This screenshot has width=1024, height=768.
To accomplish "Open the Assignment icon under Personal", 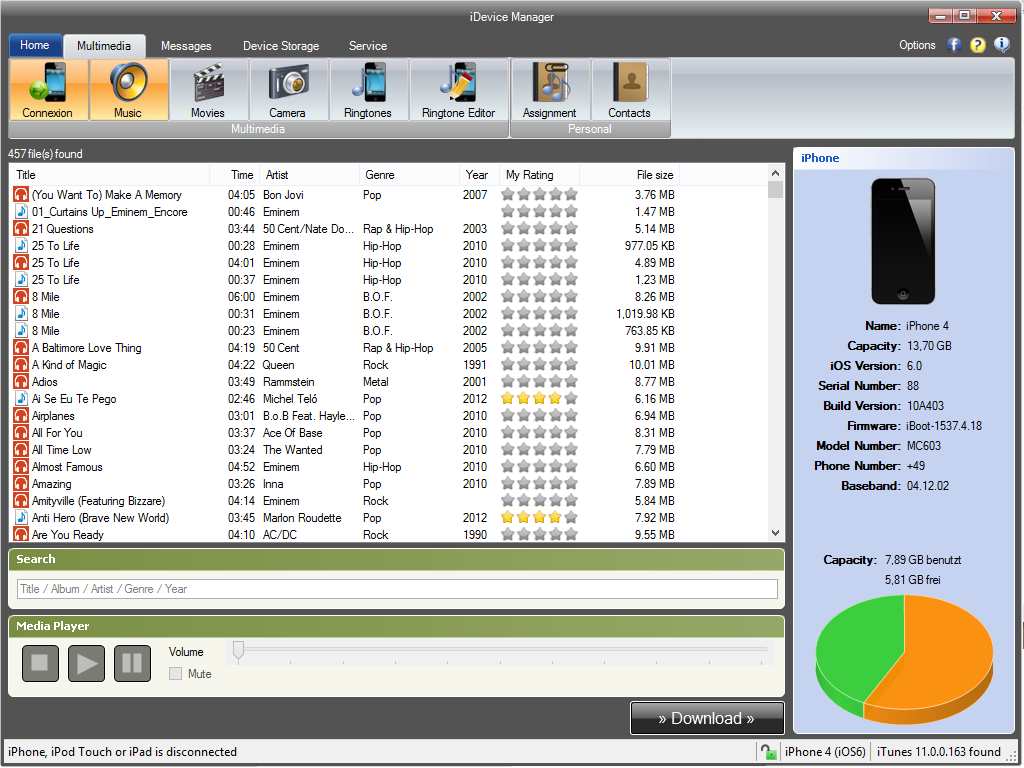I will [549, 89].
